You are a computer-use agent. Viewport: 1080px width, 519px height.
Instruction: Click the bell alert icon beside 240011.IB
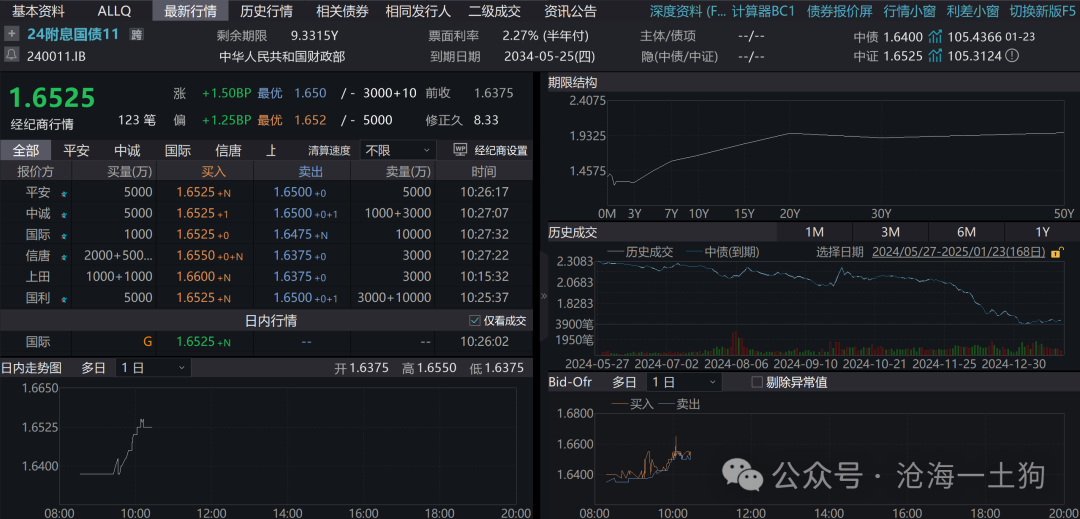(11, 57)
